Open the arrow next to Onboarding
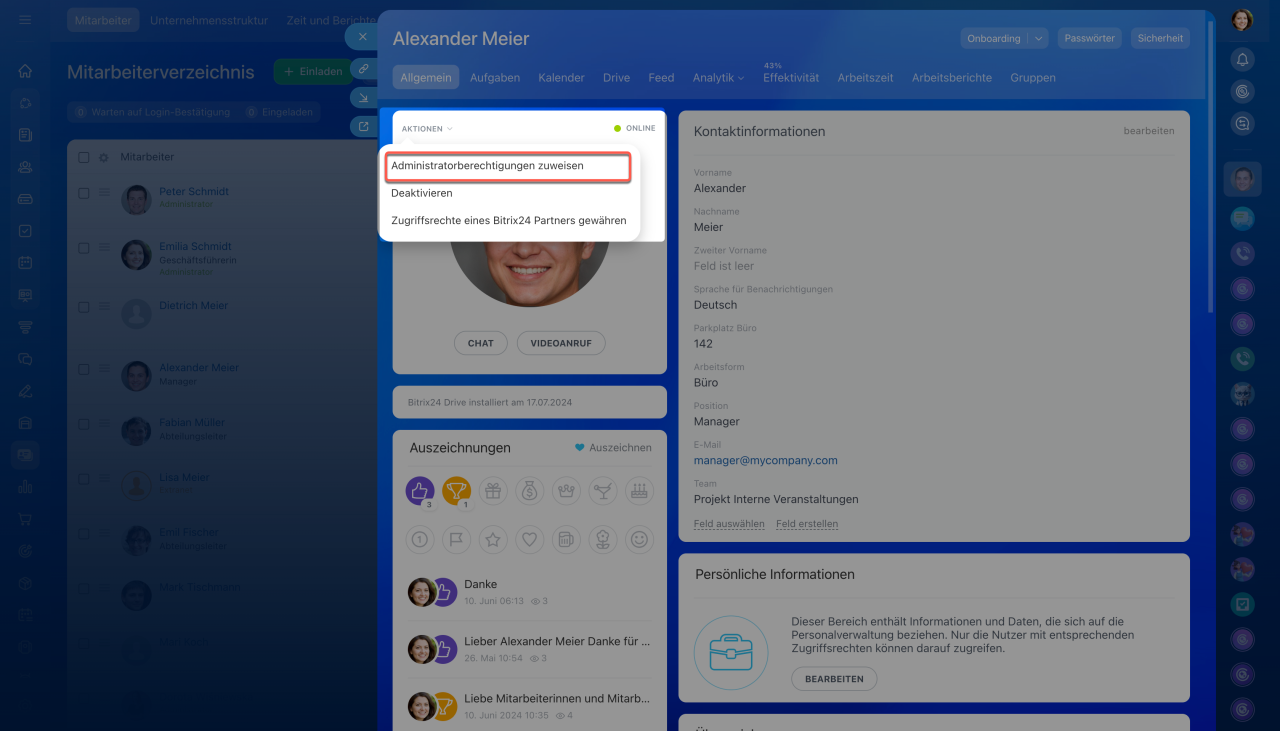The height and width of the screenshot is (731, 1280). tap(1039, 38)
